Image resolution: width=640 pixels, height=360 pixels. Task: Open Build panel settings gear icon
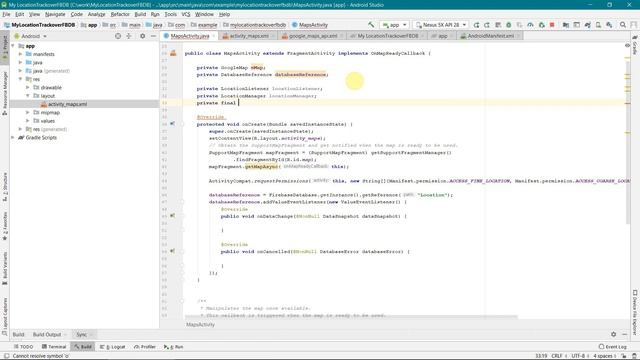tap(613, 334)
